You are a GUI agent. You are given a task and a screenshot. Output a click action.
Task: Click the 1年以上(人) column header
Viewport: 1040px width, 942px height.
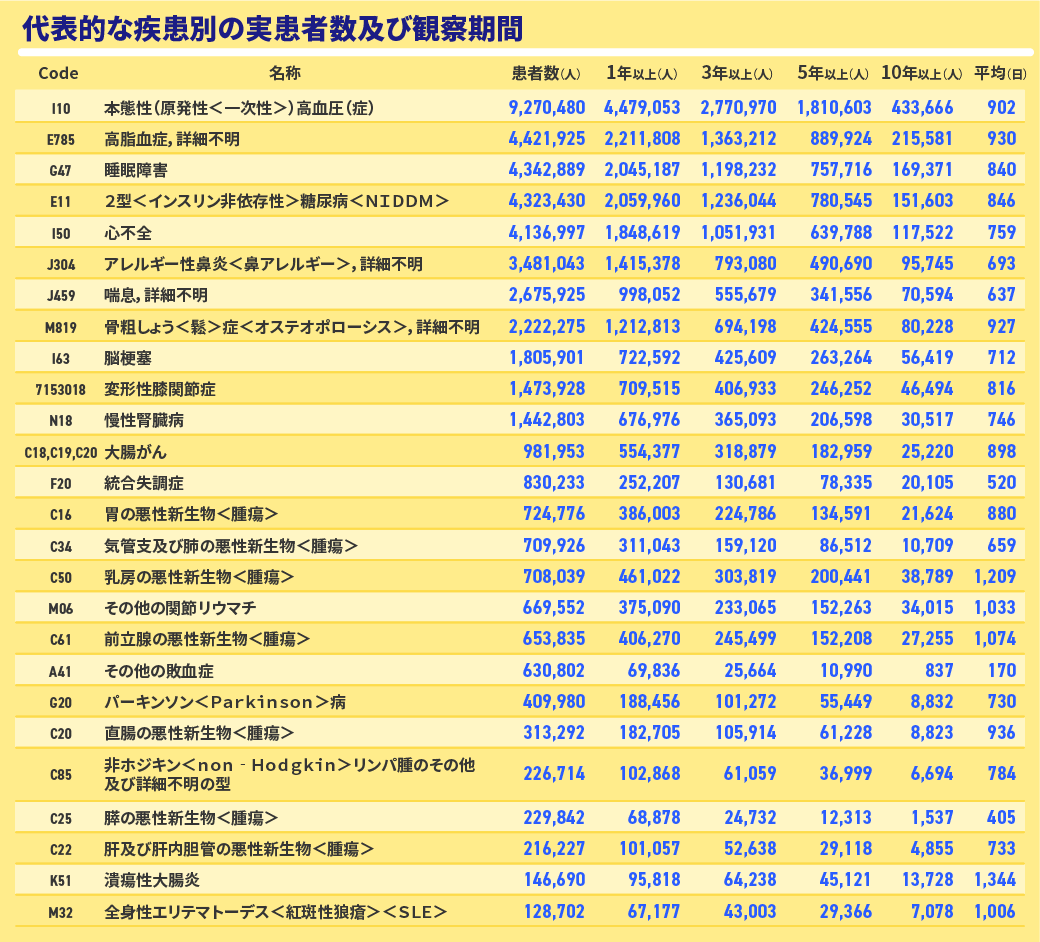click(642, 74)
